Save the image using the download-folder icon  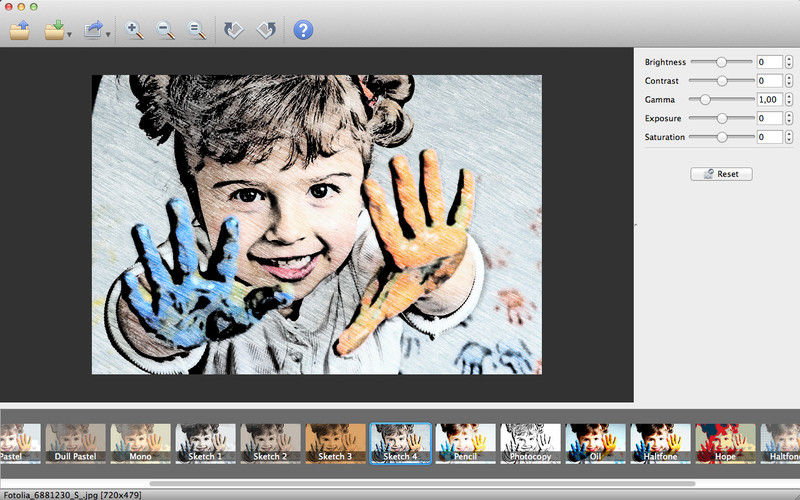tap(54, 30)
